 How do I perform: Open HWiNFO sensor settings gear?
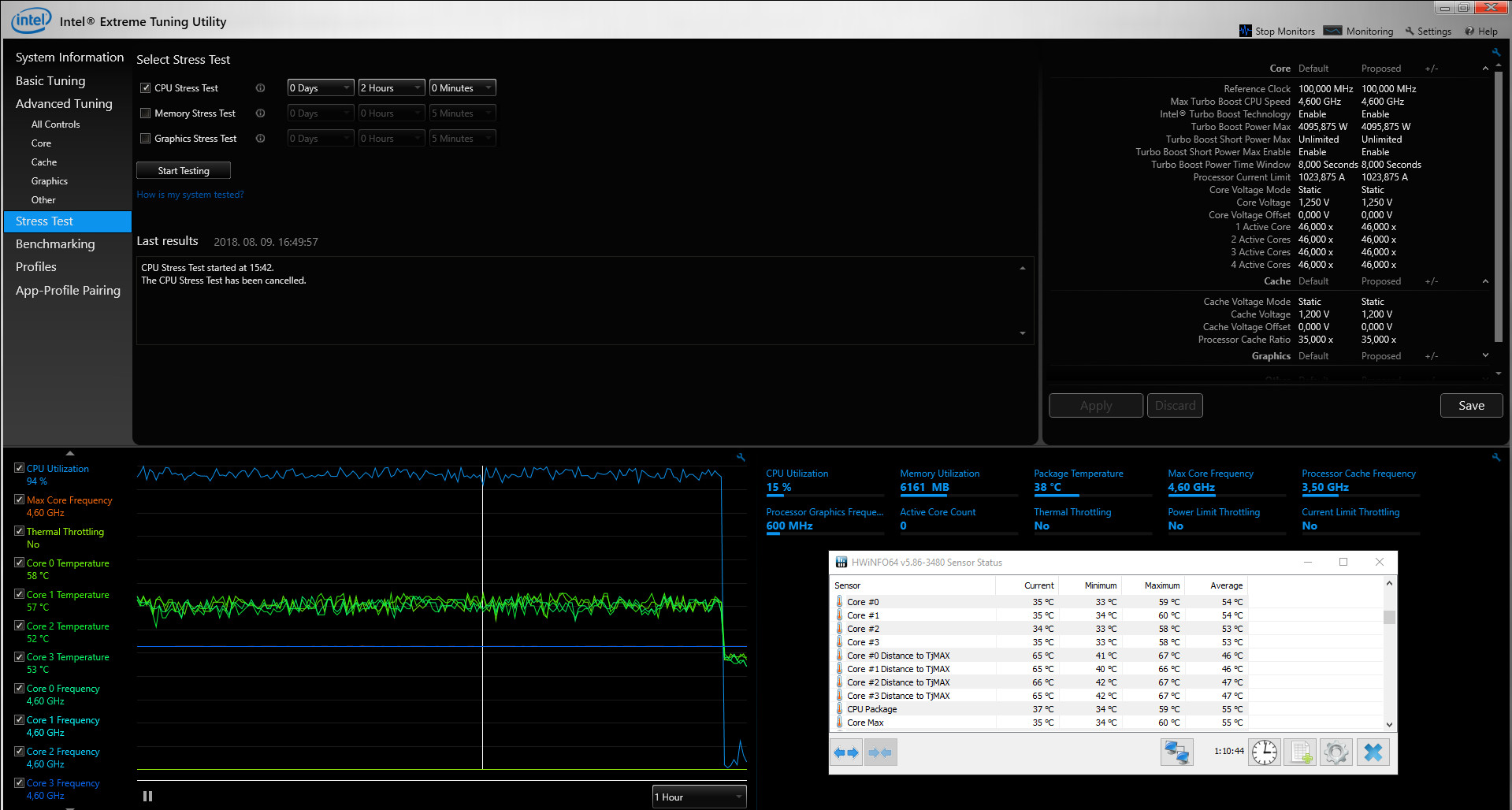click(1336, 752)
